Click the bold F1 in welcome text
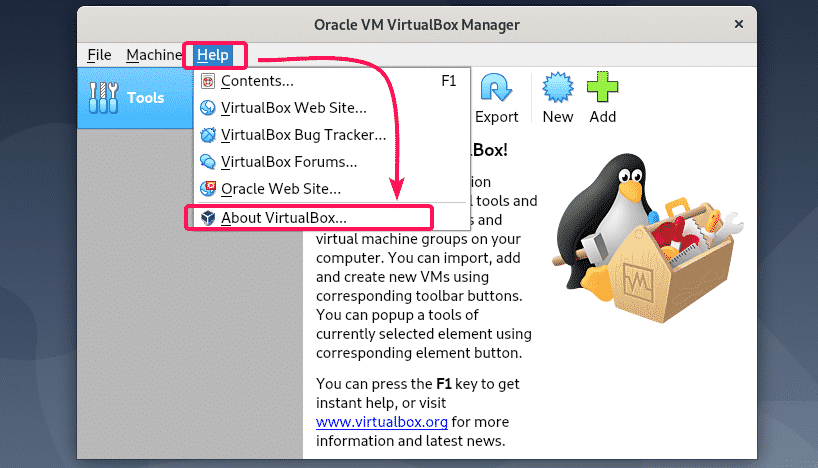818x468 pixels. 443,384
